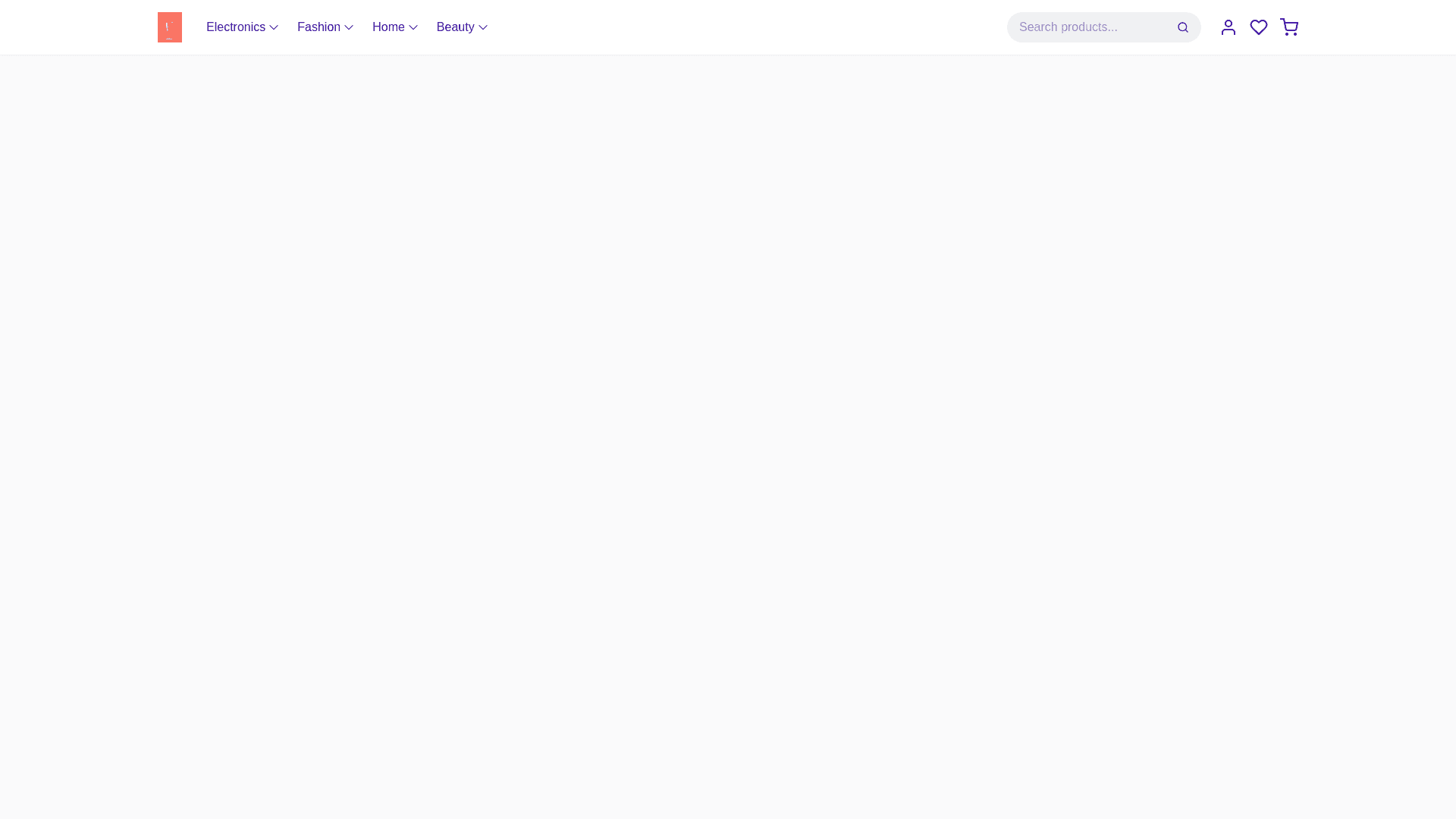Click the magnifier search icon
Image resolution: width=1456 pixels, height=819 pixels.
click(1182, 27)
